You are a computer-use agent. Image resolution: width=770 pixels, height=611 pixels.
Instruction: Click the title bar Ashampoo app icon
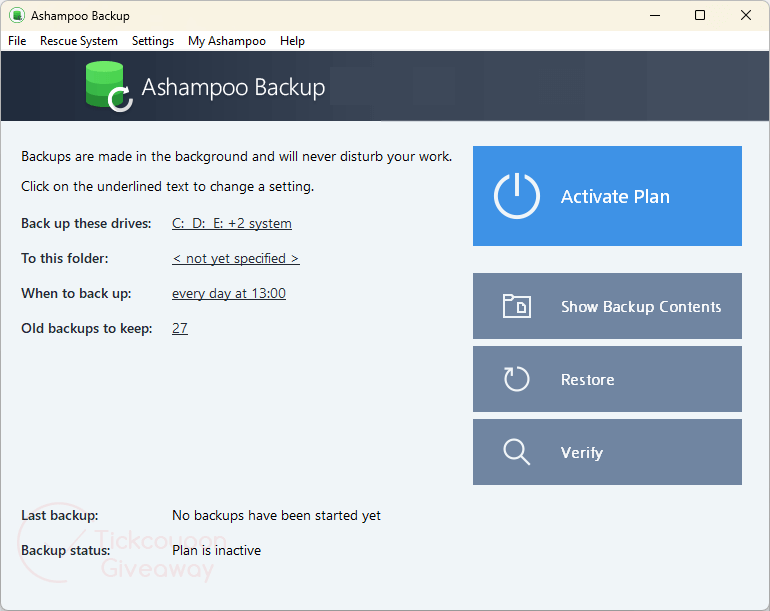click(17, 16)
